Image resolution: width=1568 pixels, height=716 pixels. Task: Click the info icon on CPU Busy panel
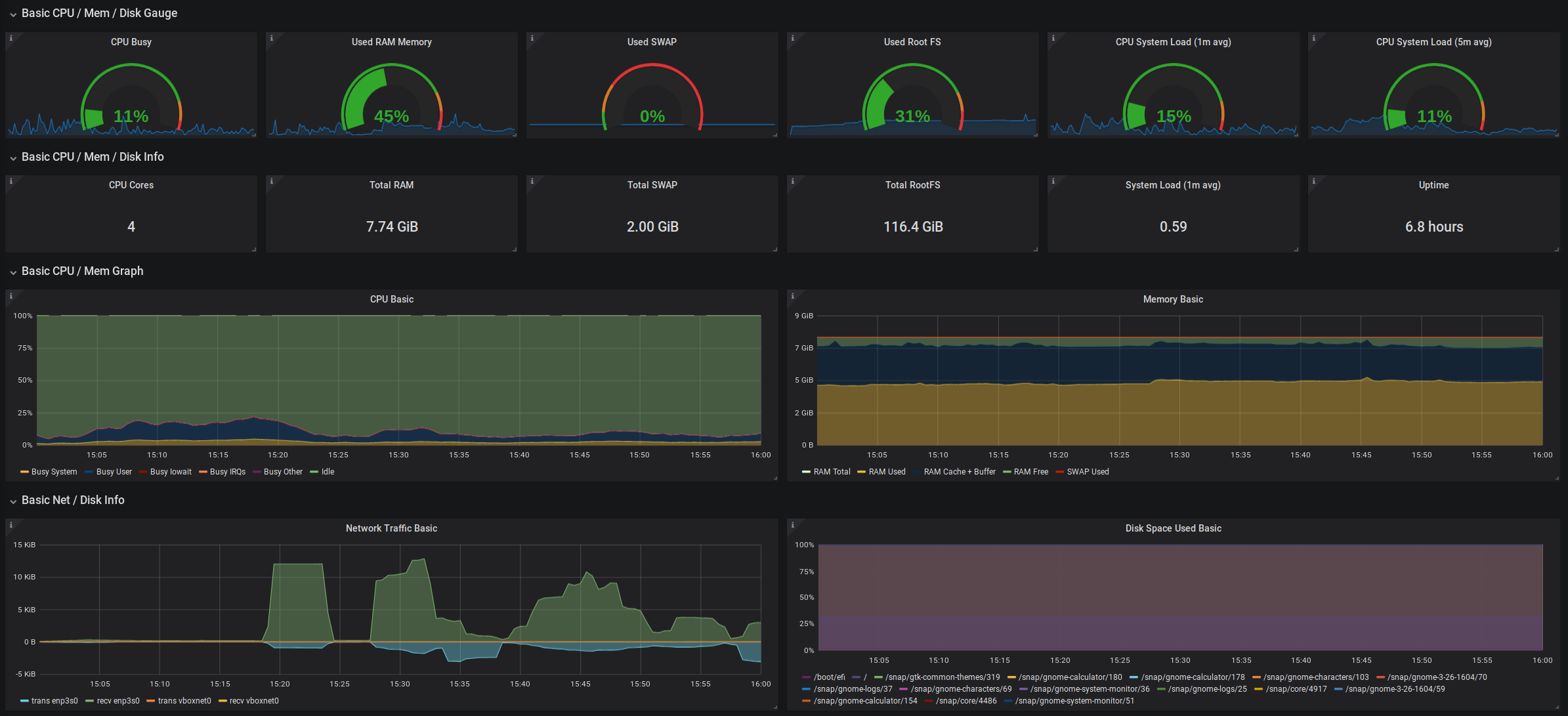click(11, 38)
